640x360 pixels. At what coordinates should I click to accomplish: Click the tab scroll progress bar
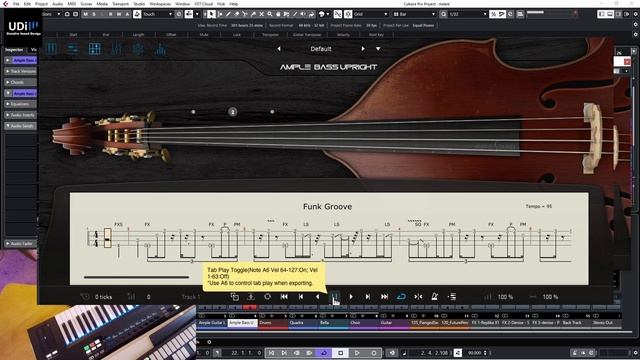(x=136, y=277)
